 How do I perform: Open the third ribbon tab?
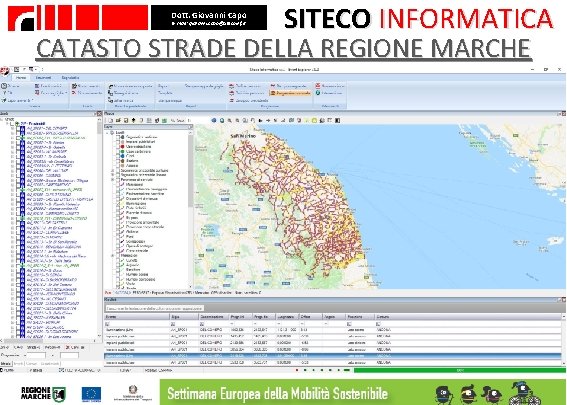70,78
